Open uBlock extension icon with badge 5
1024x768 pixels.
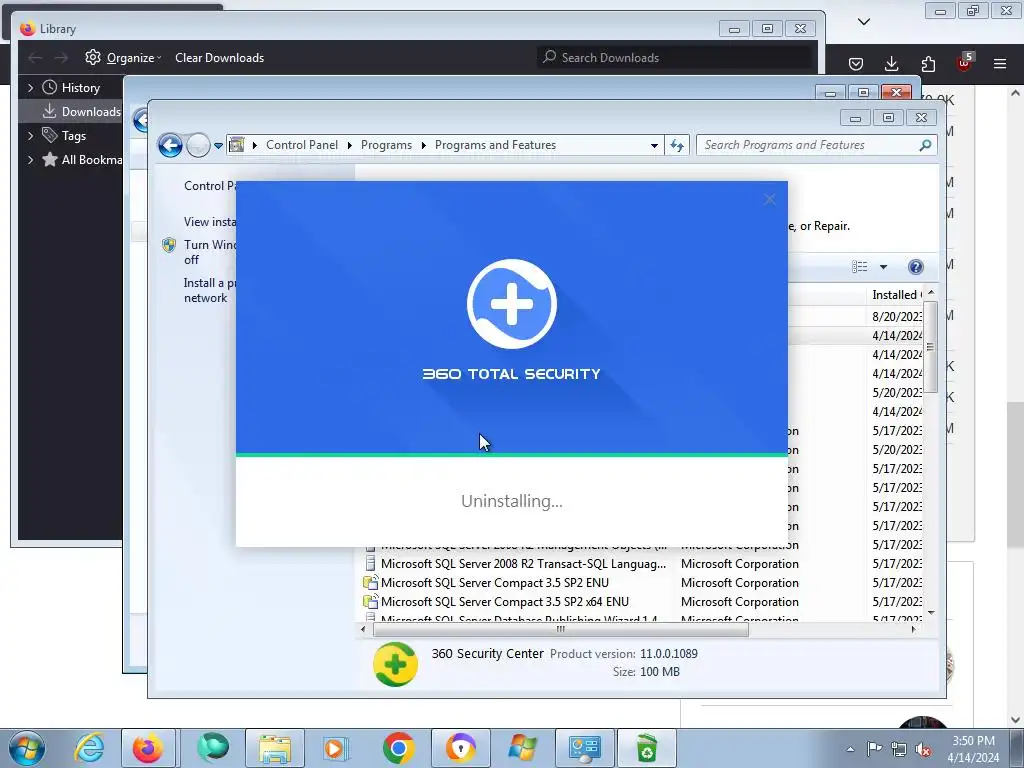click(964, 62)
